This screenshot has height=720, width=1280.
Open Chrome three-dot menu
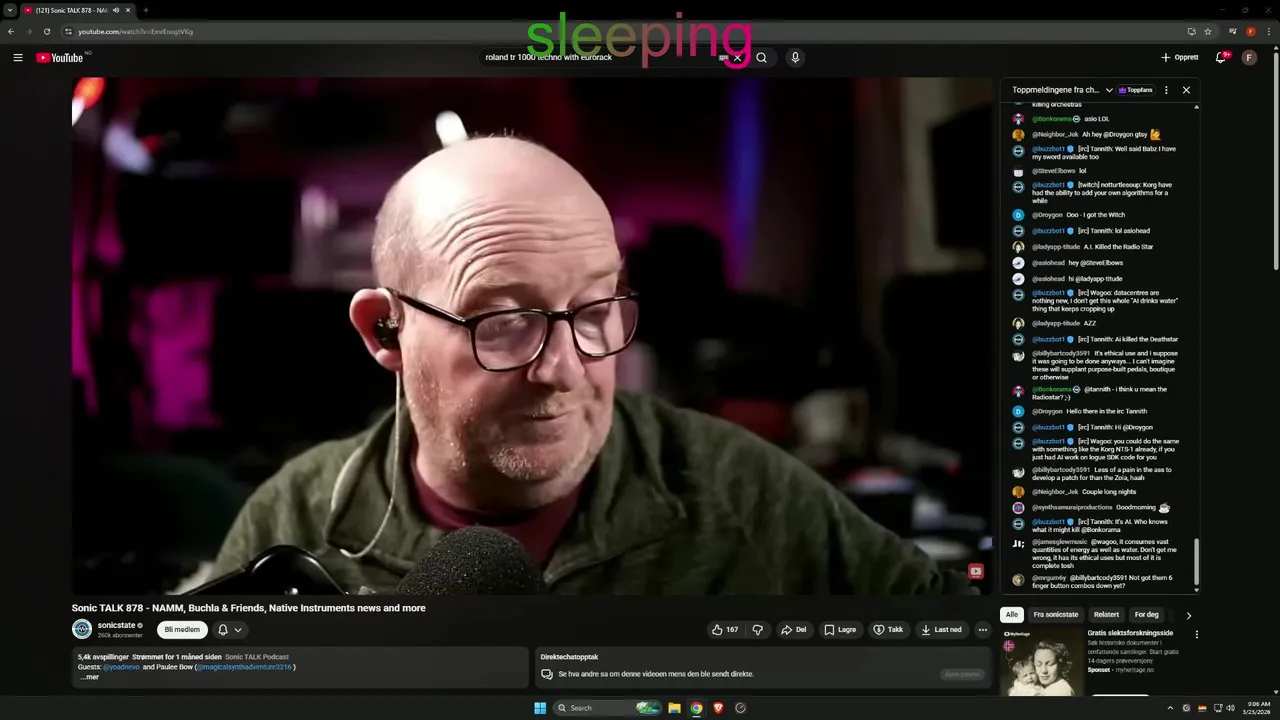pyautogui.click(x=1268, y=31)
